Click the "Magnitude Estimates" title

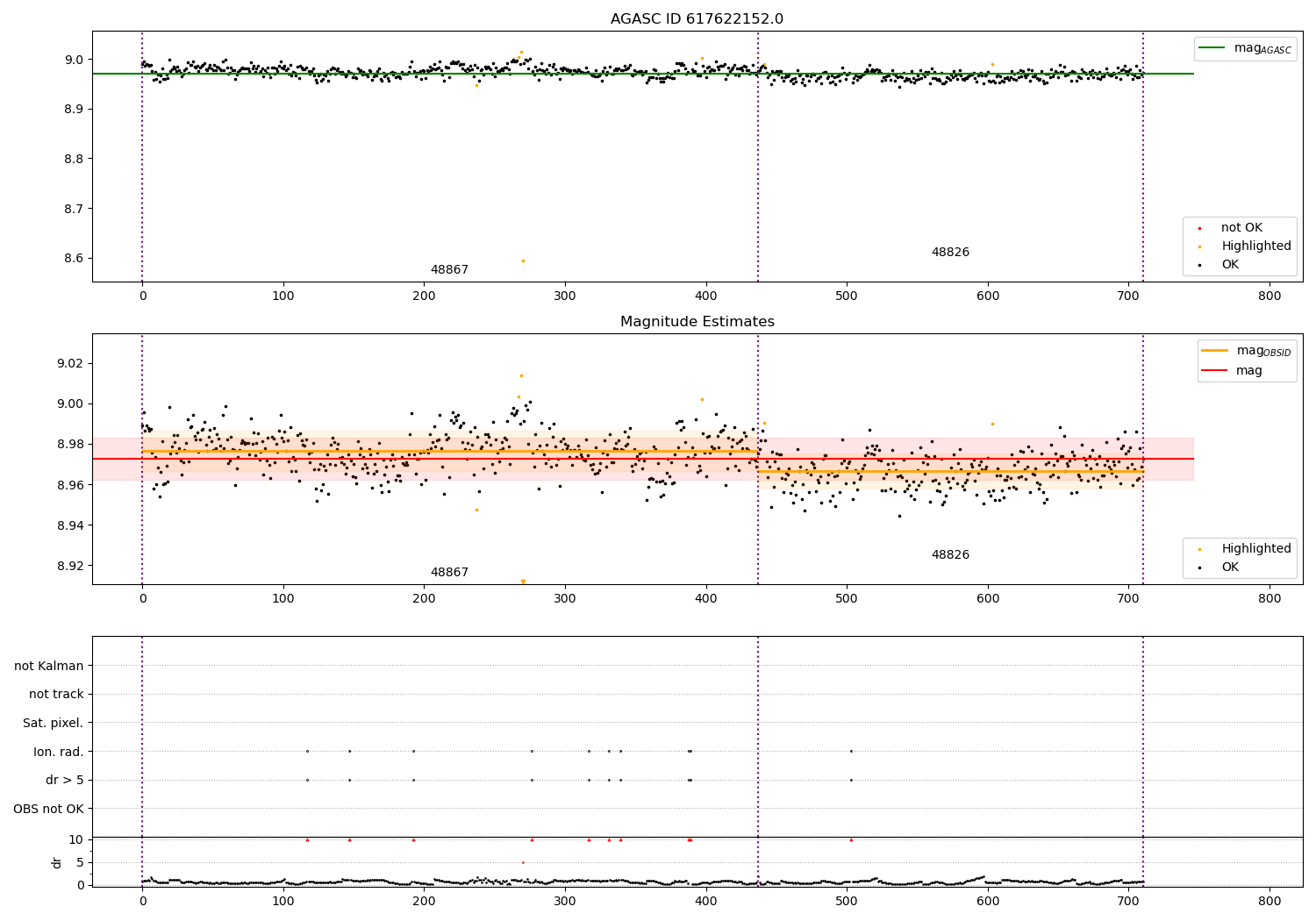pyautogui.click(x=697, y=322)
